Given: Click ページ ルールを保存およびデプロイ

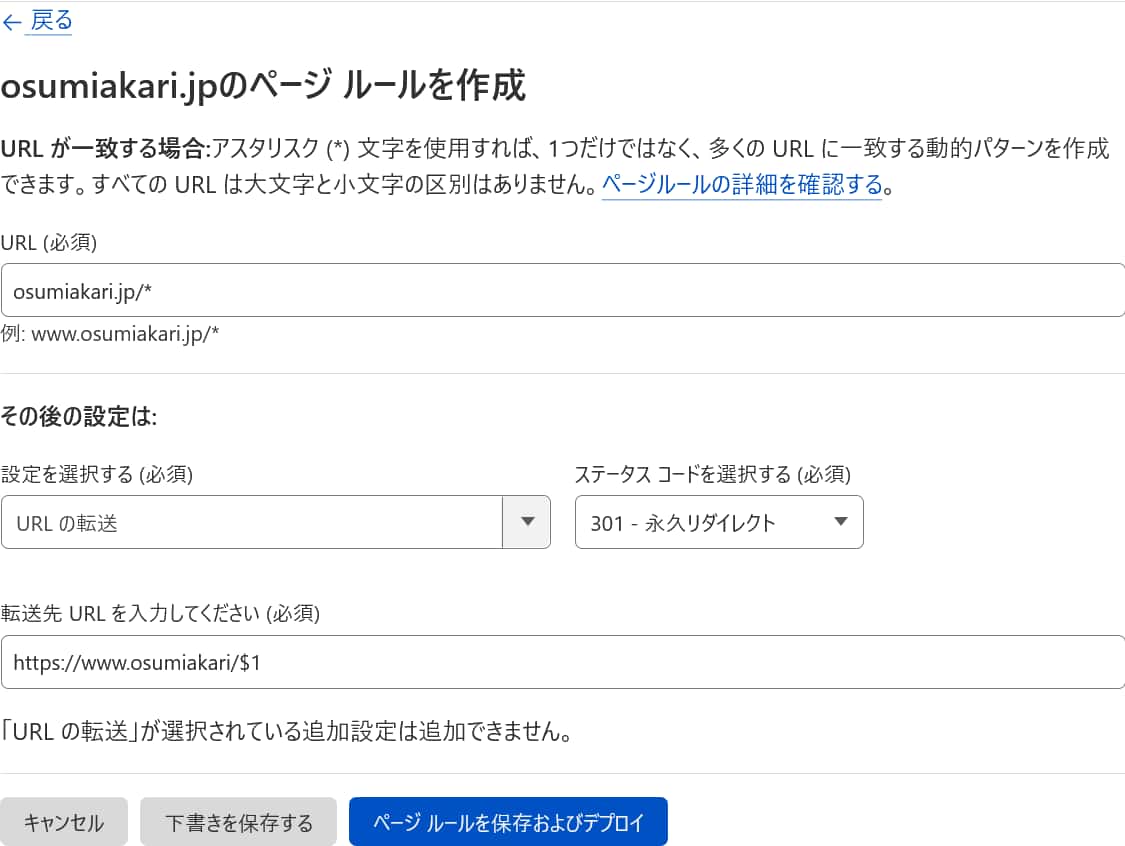Looking at the screenshot, I should (x=508, y=820).
